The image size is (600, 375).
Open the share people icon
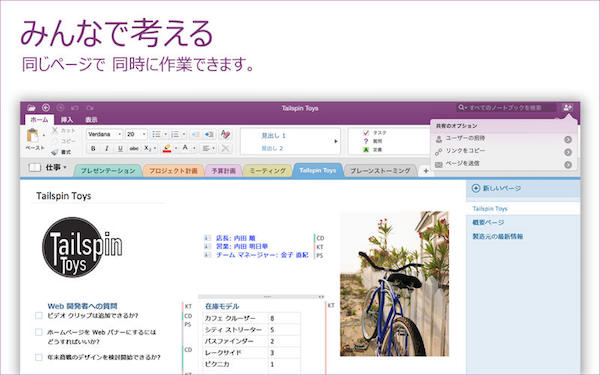click(567, 108)
